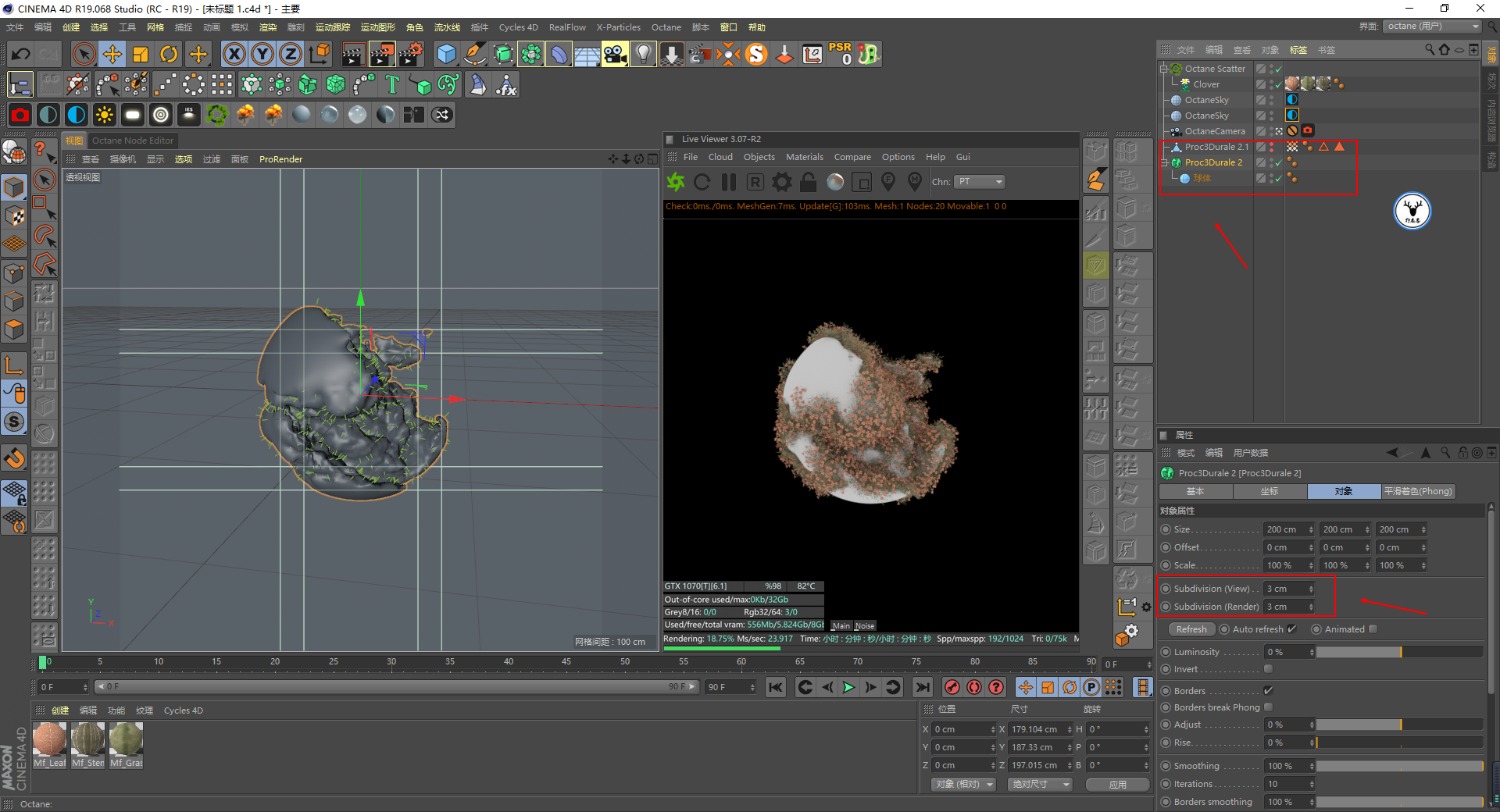Toggle the Auto refresh checkbox
The height and width of the screenshot is (812, 1500).
pos(1291,629)
